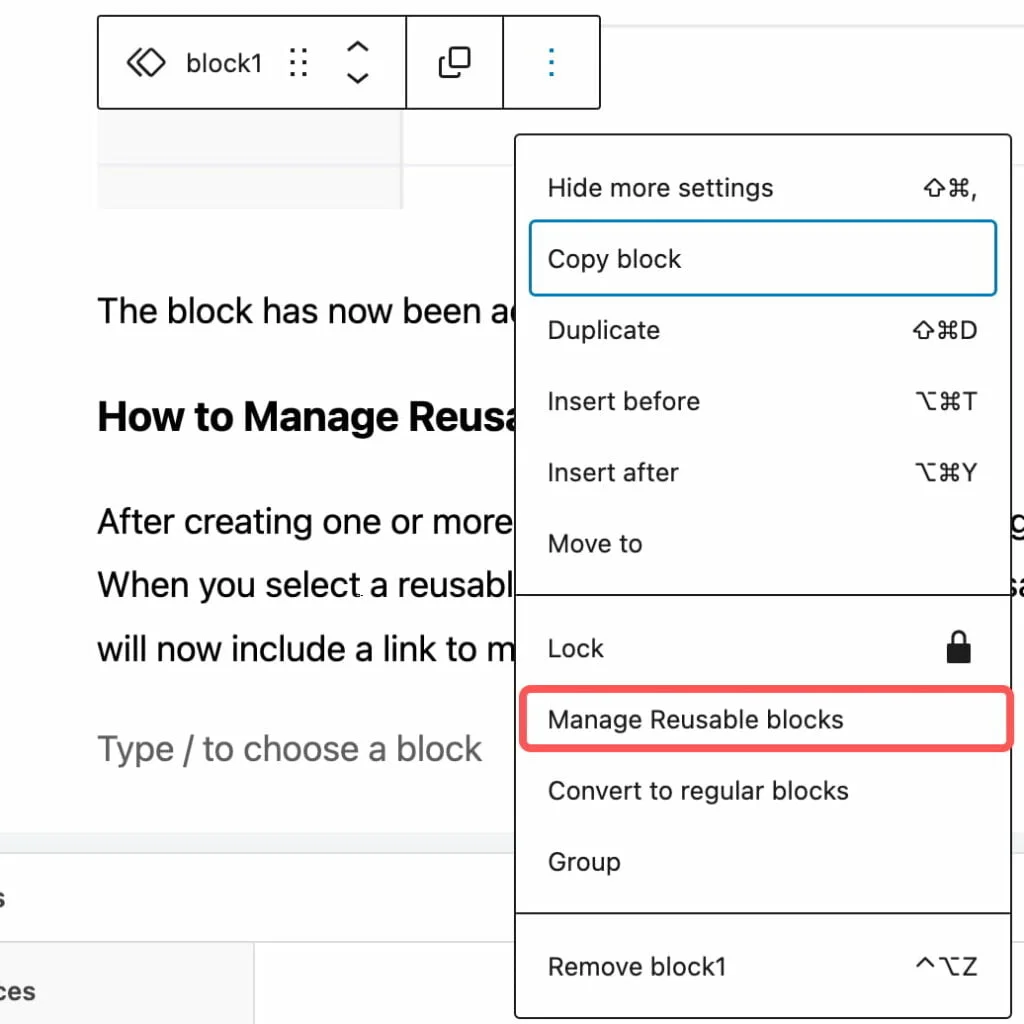The image size is (1024, 1024).
Task: Click the empty paragraph placeholder text
Action: point(289,748)
